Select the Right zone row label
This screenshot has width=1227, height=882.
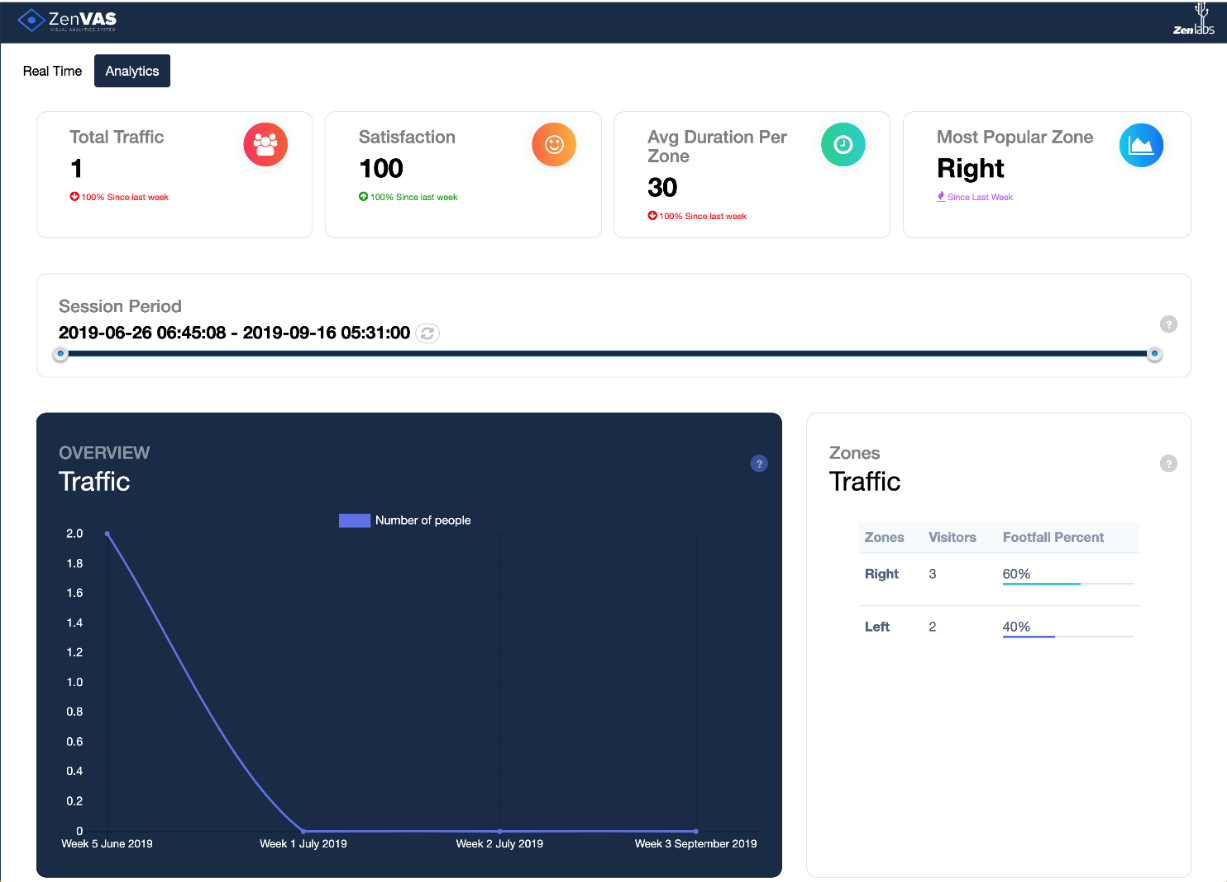click(882, 574)
